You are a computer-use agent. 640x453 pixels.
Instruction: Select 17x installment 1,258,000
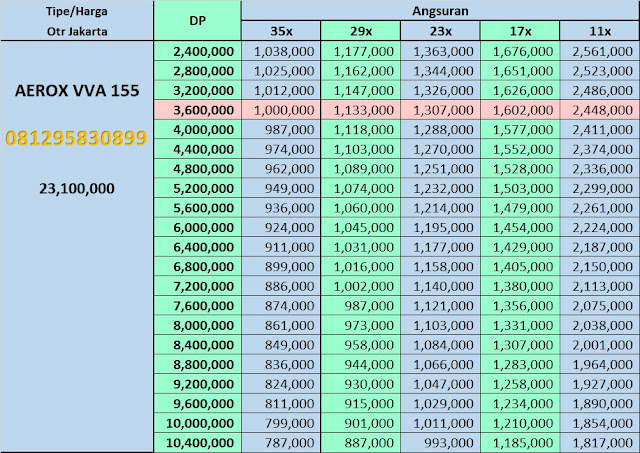pos(520,384)
